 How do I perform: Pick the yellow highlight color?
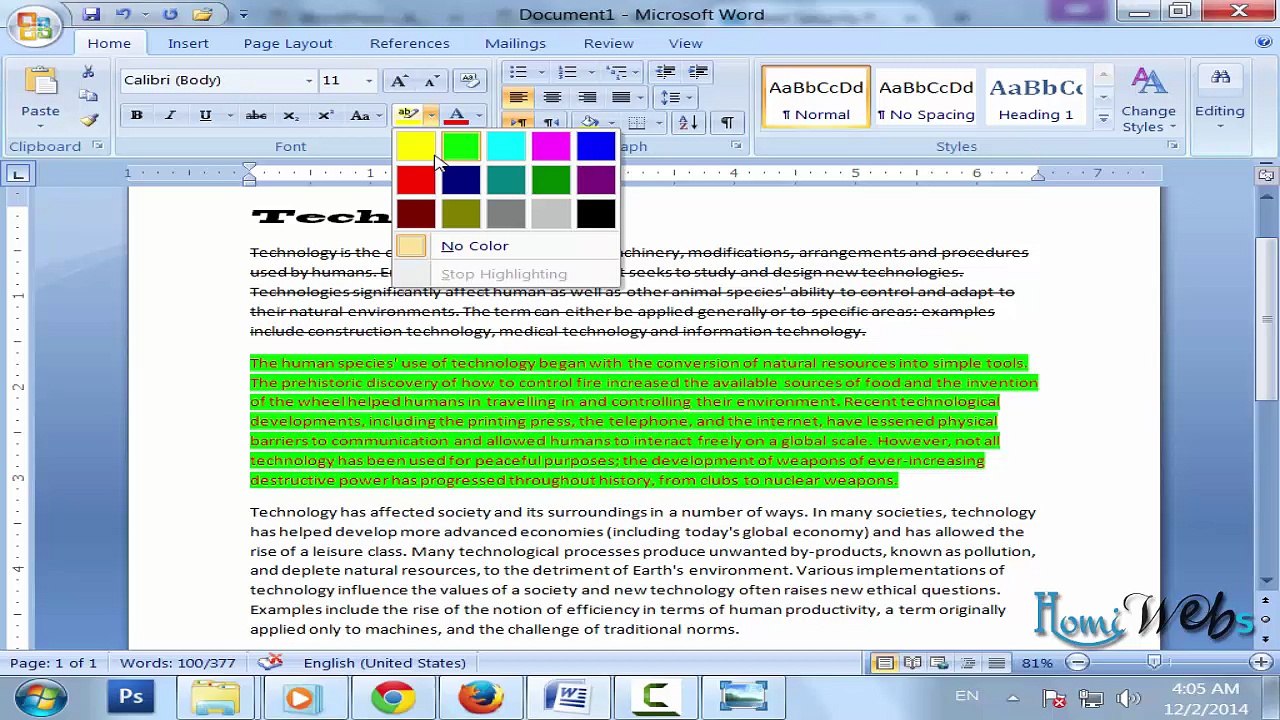416,147
